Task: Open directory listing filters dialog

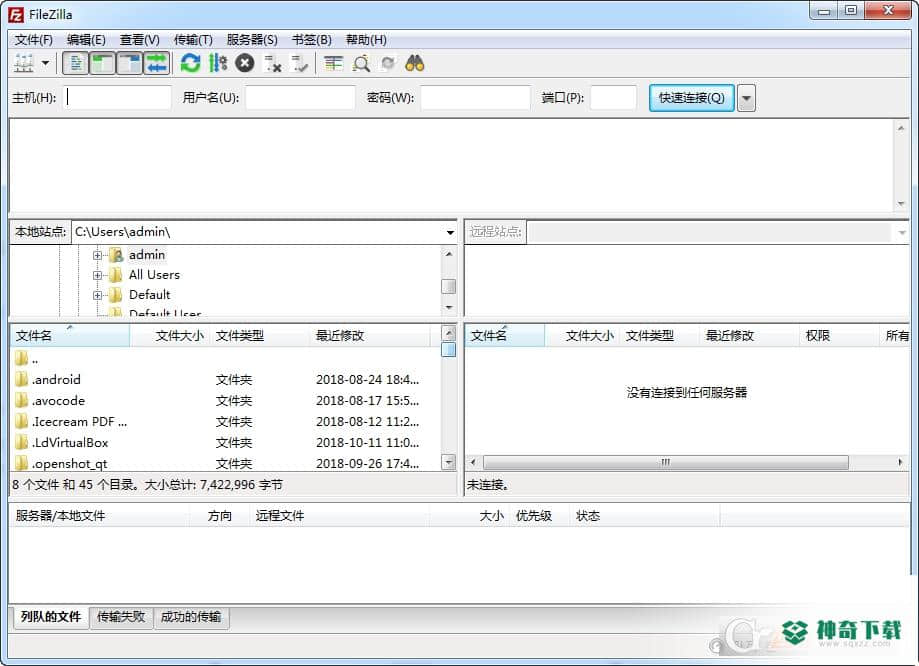Action: click(x=333, y=63)
